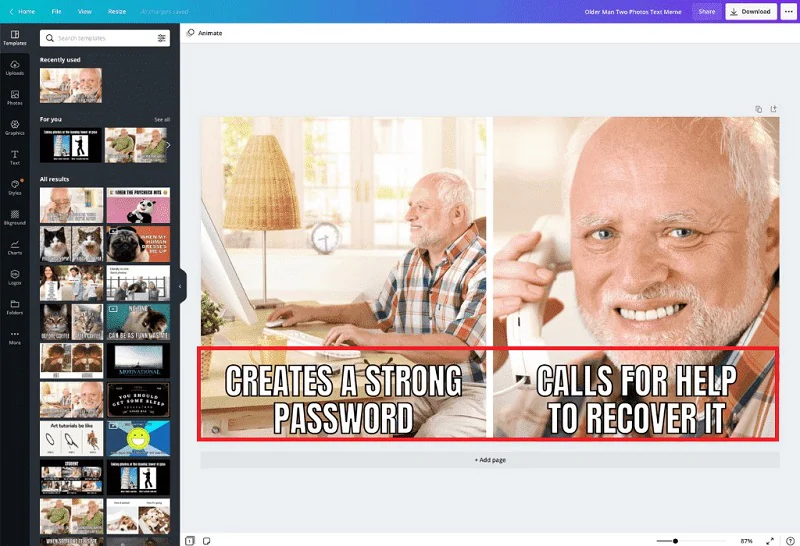
Task: Open the Resize menu
Action: pos(117,11)
